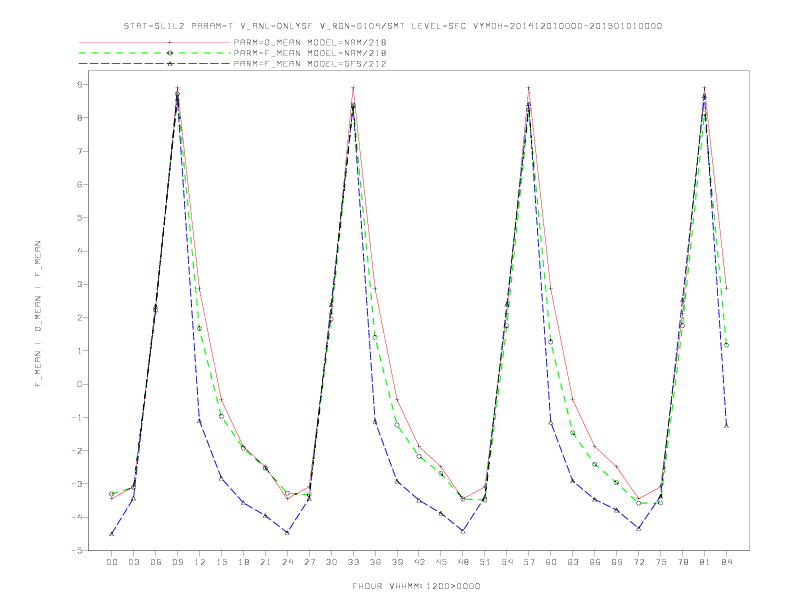Click y-axis tick label 8
Image resolution: width=792 pixels, height=612 pixels.
[79, 118]
